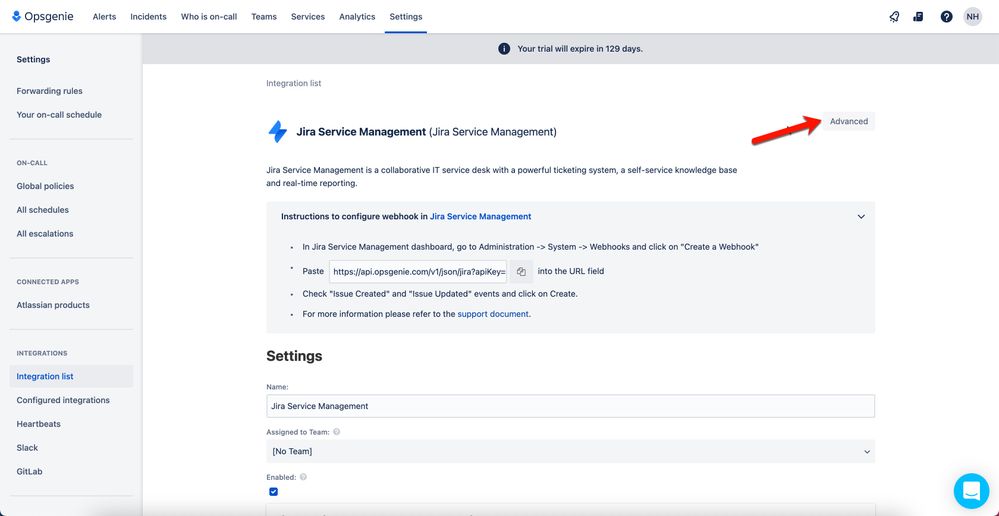Viewport: 999px width, 516px height.
Task: Open Heartbeats in sidebar
Action: pyautogui.click(x=39, y=424)
